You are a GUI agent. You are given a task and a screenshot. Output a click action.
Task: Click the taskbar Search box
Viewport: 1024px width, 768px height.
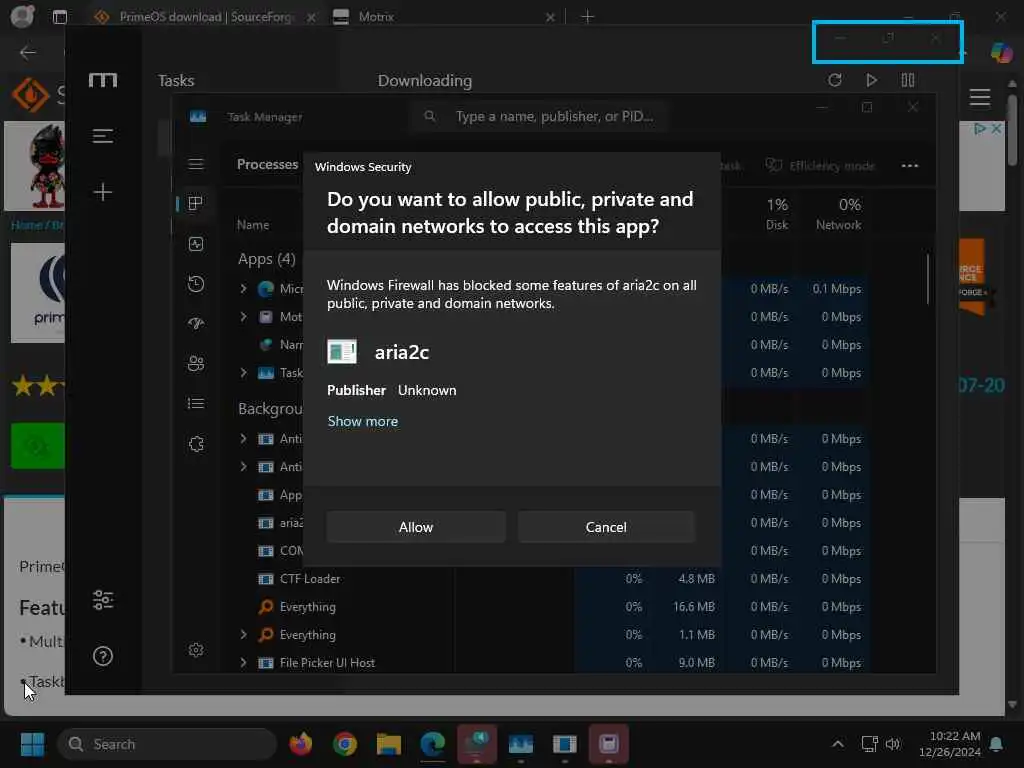coord(167,744)
